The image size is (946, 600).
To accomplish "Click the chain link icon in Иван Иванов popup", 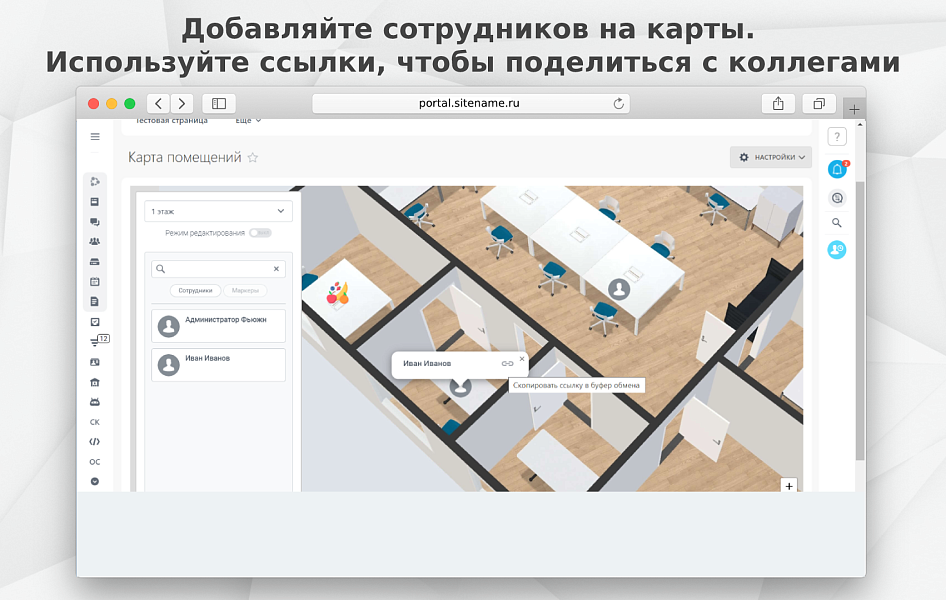I will (x=509, y=363).
